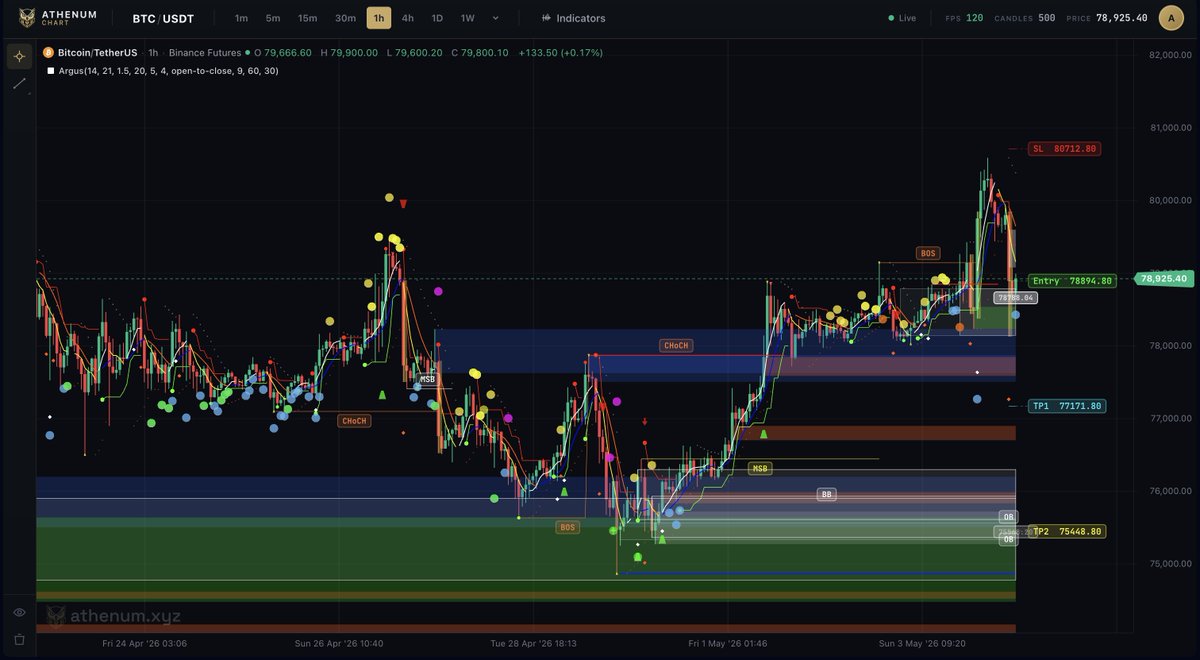Click the Bitcoin/TetherUS legend title
Viewport: 1200px width, 660px height.
[x=97, y=52]
